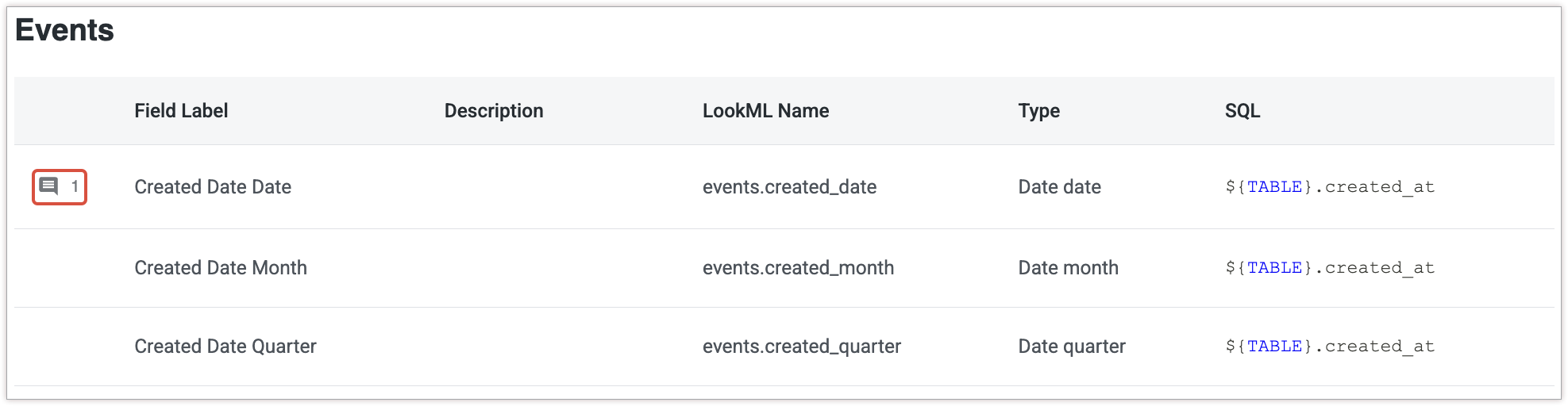Click the Events heading
The width and height of the screenshot is (1568, 406).
[64, 30]
